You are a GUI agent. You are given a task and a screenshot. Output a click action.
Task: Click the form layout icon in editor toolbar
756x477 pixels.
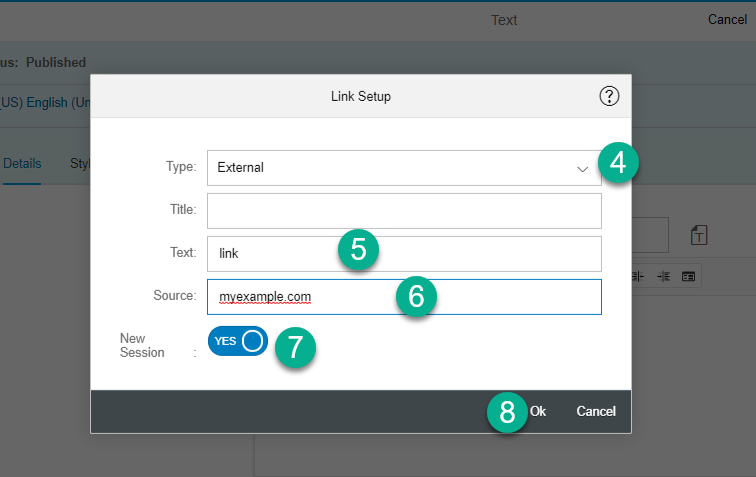pos(688,276)
